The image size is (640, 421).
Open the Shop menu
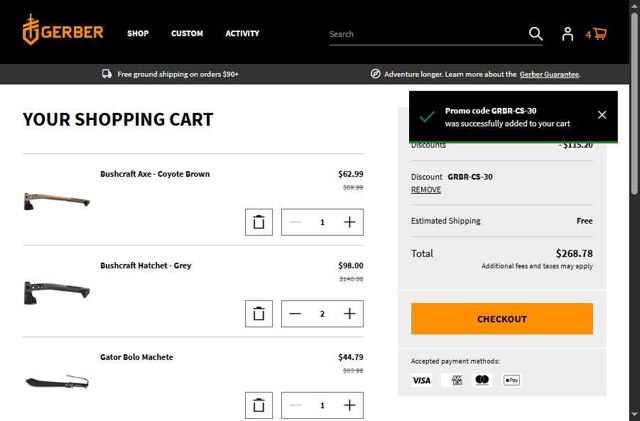pyautogui.click(x=138, y=33)
